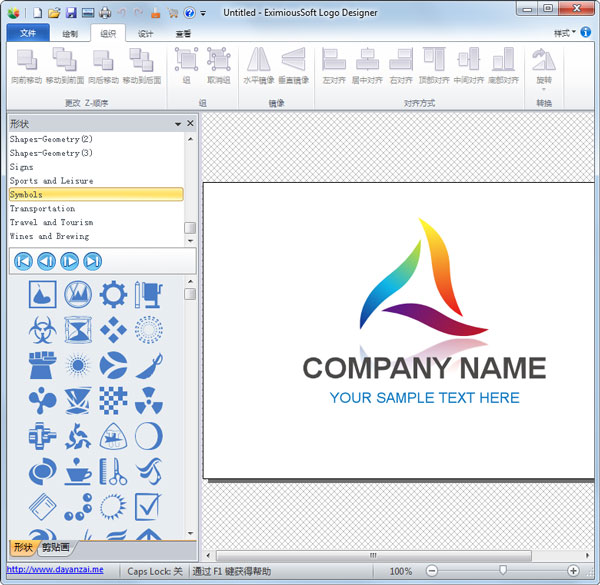
Task: Switch to the 绘制 ribbon tab
Action: [x=70, y=34]
